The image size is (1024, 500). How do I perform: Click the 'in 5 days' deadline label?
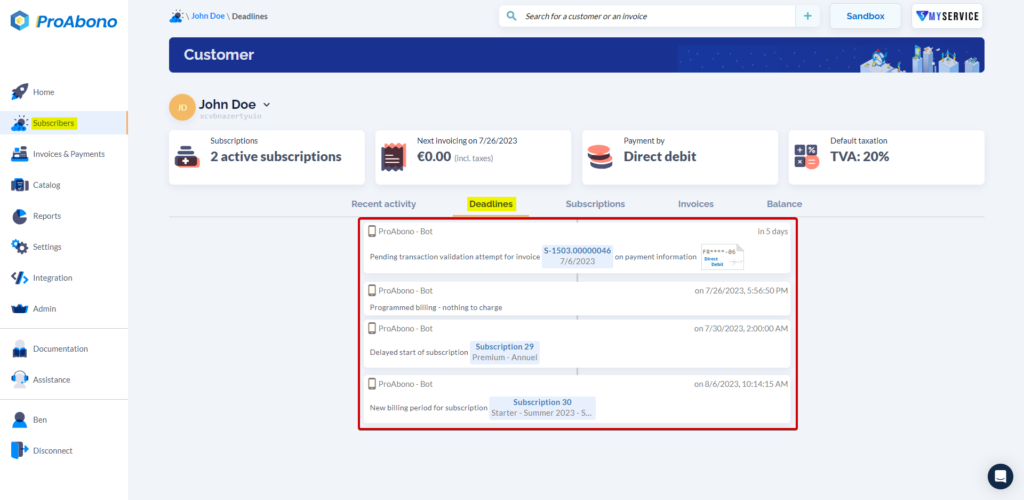(x=773, y=231)
